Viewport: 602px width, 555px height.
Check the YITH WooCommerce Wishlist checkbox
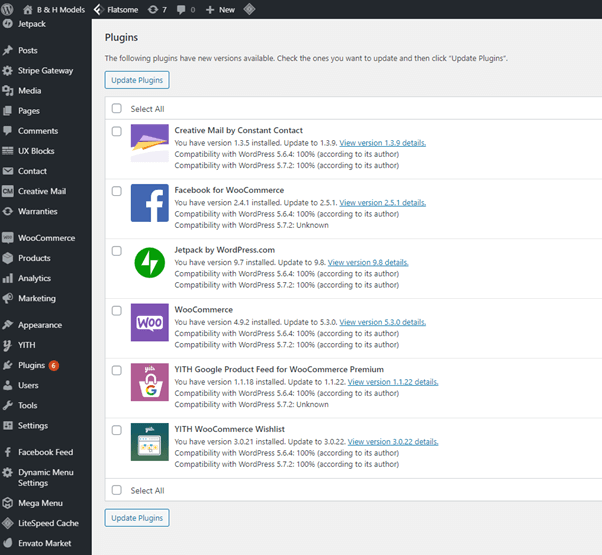pyautogui.click(x=117, y=430)
